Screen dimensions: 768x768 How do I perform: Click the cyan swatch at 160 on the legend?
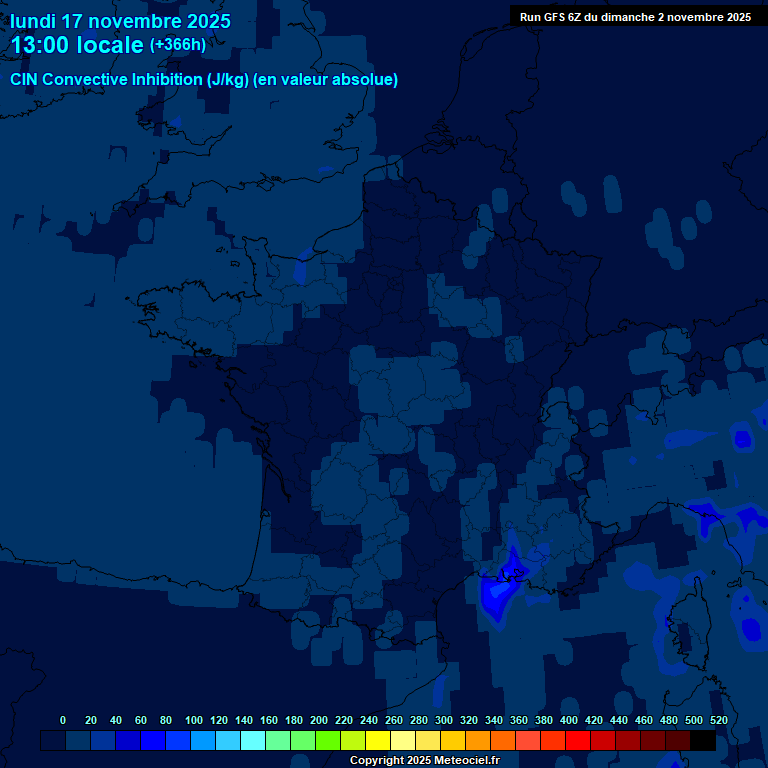[x=278, y=740]
